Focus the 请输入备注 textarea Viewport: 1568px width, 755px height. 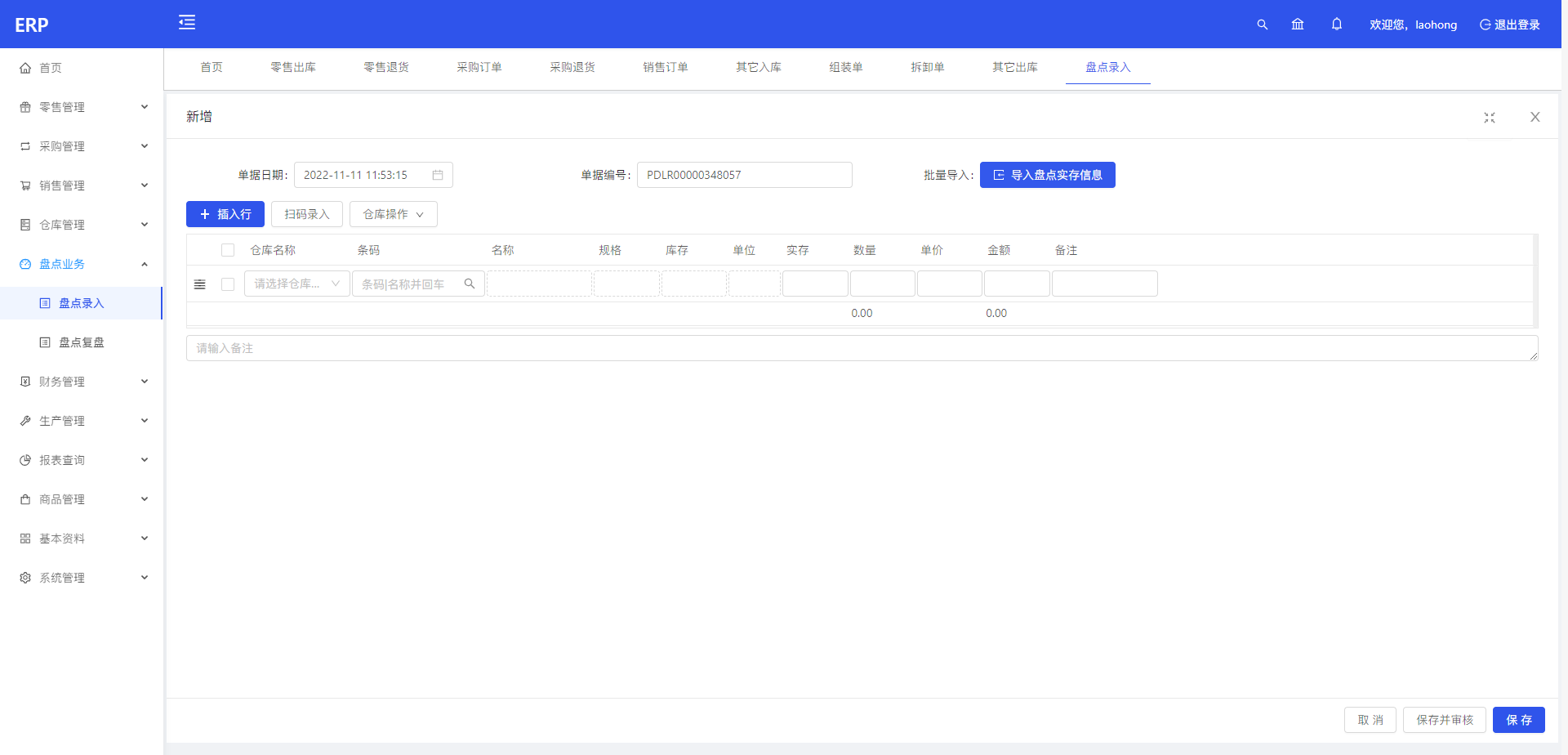coord(862,348)
